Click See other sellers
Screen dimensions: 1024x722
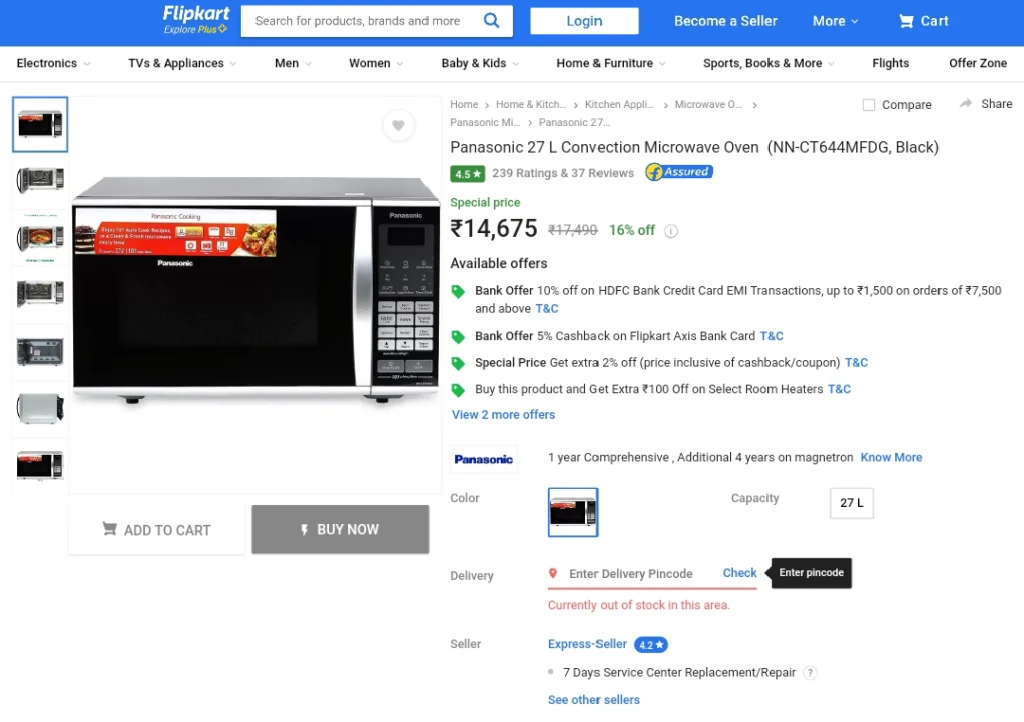point(594,700)
